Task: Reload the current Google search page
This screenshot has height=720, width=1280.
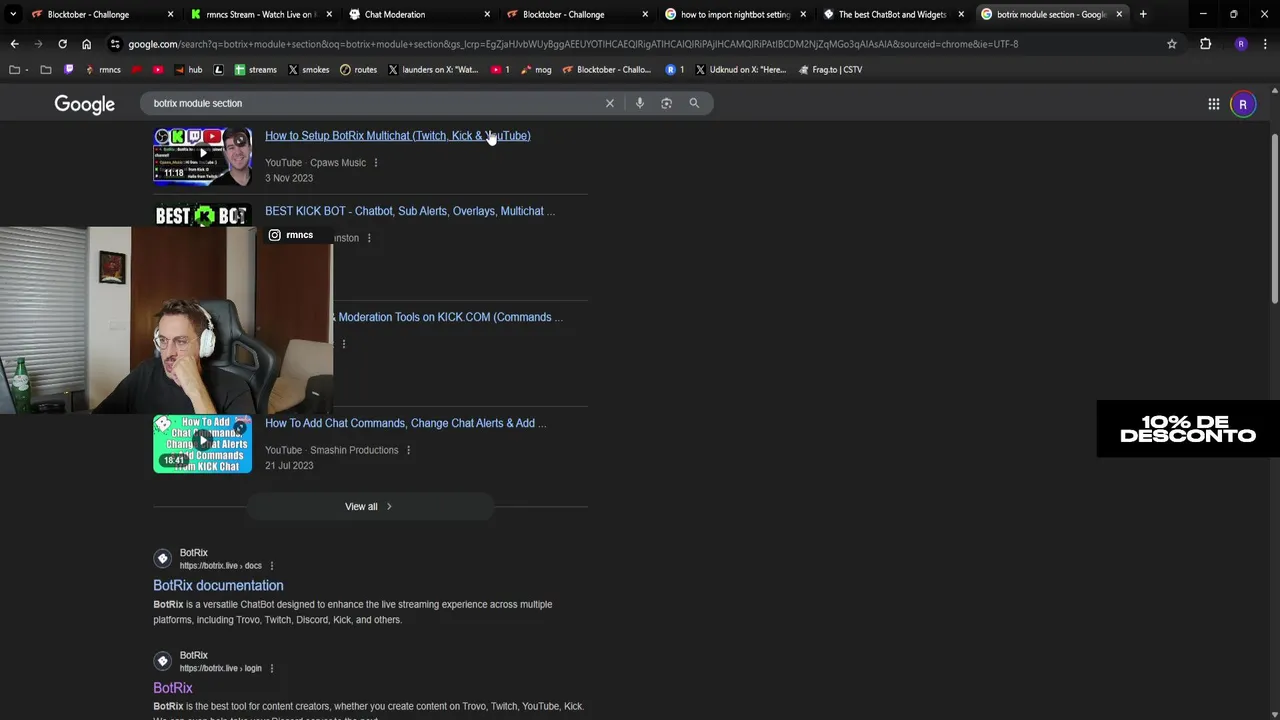Action: point(62,44)
